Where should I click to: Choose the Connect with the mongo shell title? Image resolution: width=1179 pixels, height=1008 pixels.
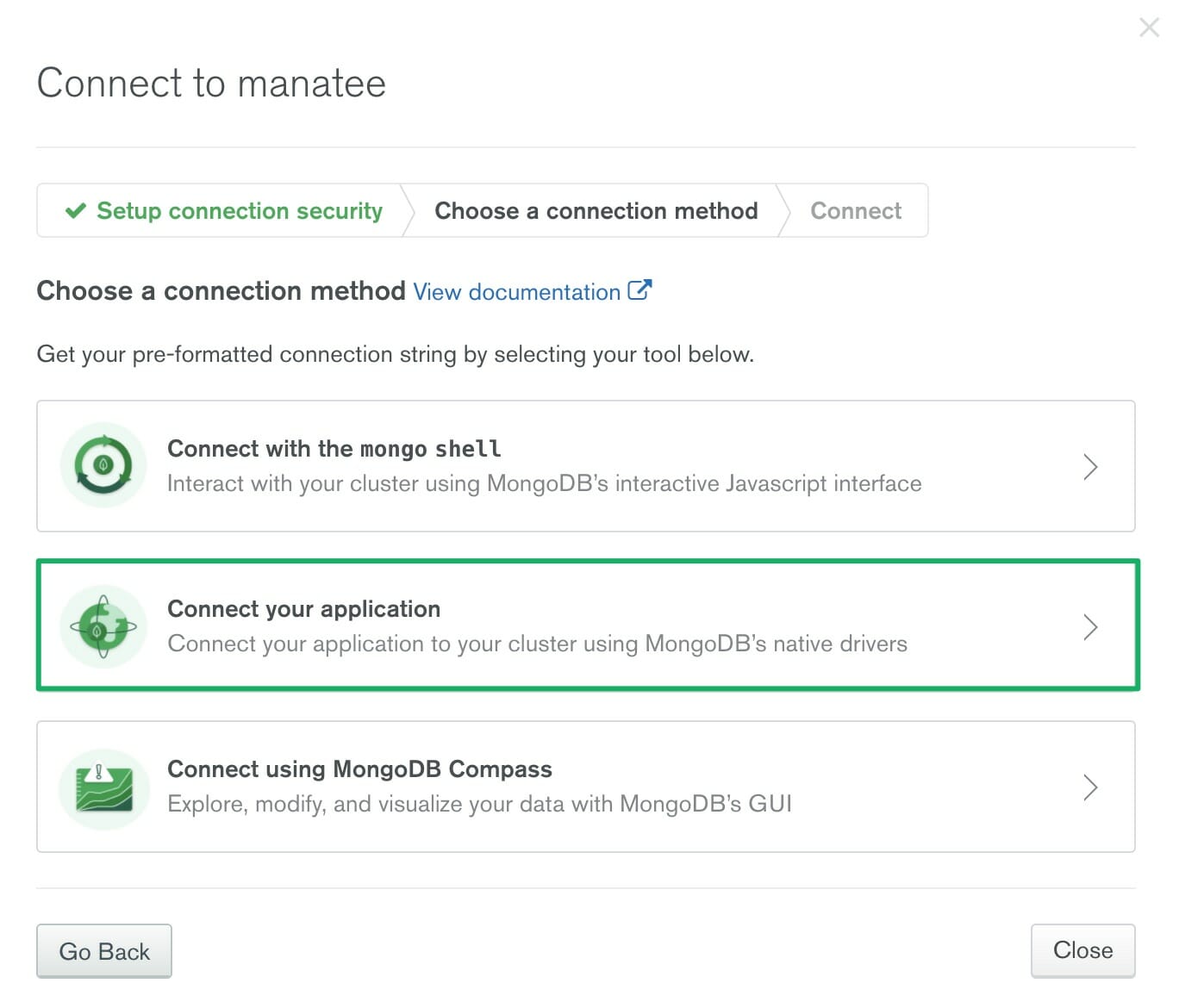click(334, 449)
